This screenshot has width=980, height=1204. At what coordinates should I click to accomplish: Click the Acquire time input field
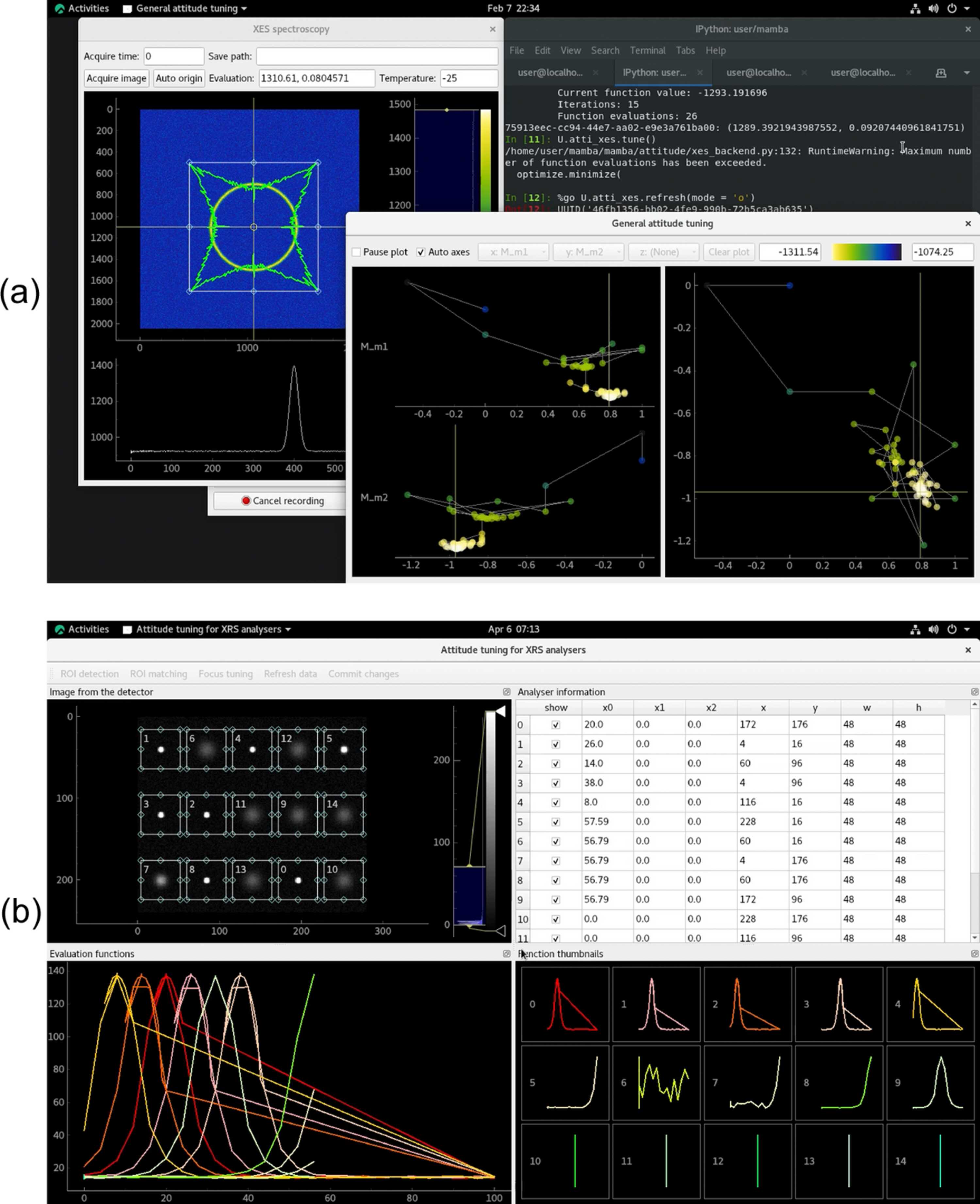[x=173, y=56]
